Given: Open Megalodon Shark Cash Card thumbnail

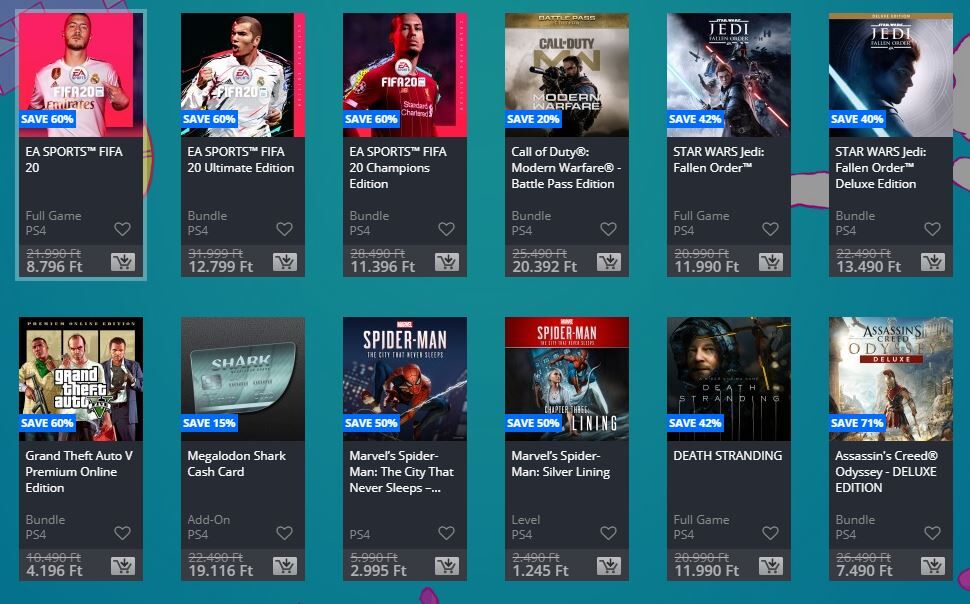Looking at the screenshot, I should pyautogui.click(x=242, y=379).
